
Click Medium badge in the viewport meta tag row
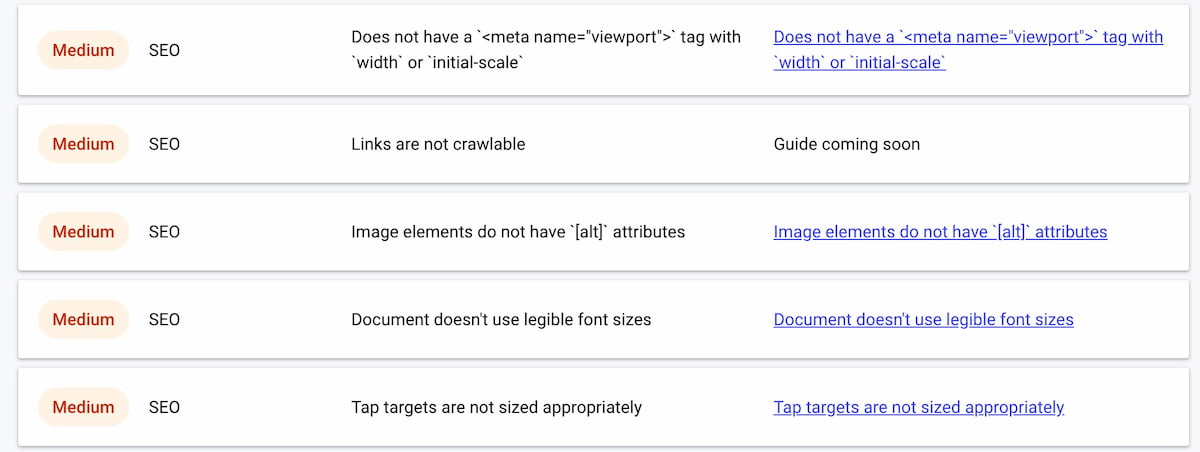83,50
